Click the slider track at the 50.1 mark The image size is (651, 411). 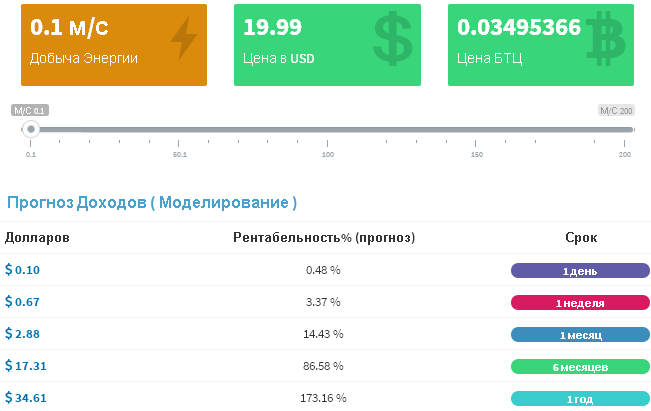click(x=180, y=129)
